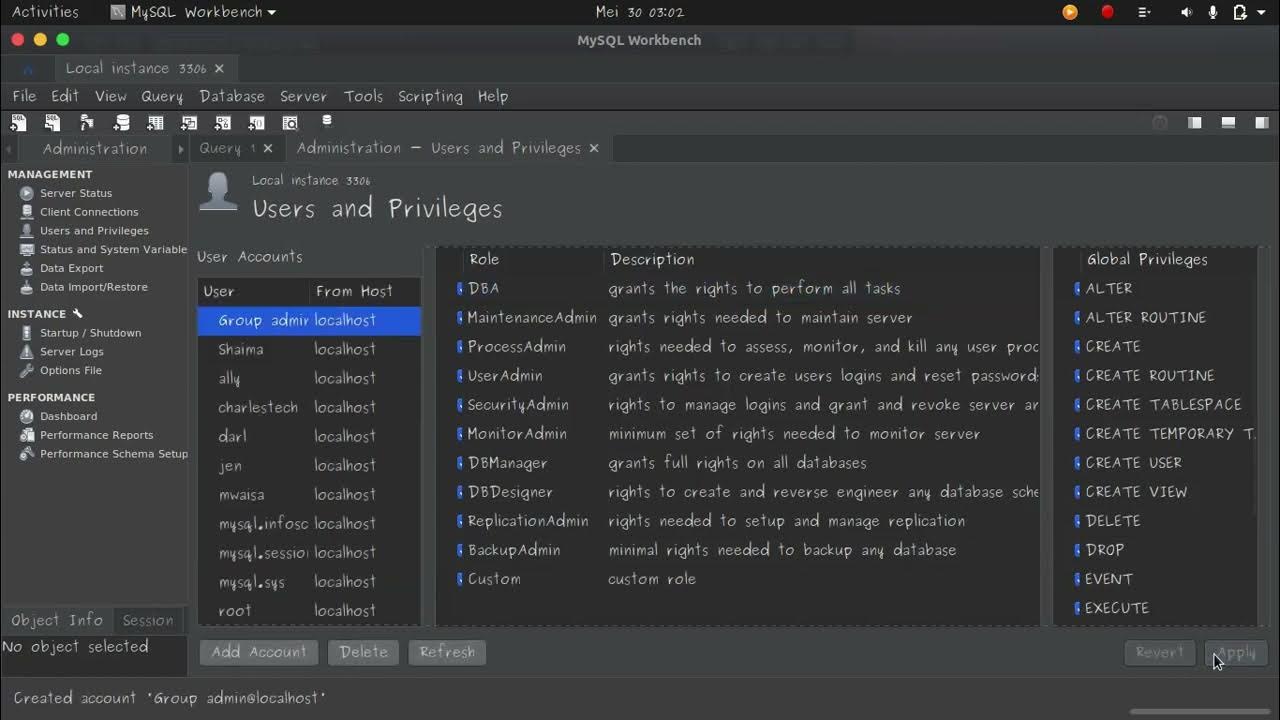Enable the DROP global privilege
The image size is (1280, 720).
(x=1078, y=549)
